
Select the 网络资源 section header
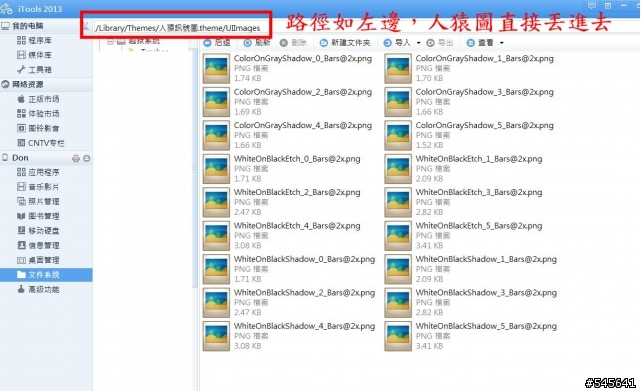point(46,84)
